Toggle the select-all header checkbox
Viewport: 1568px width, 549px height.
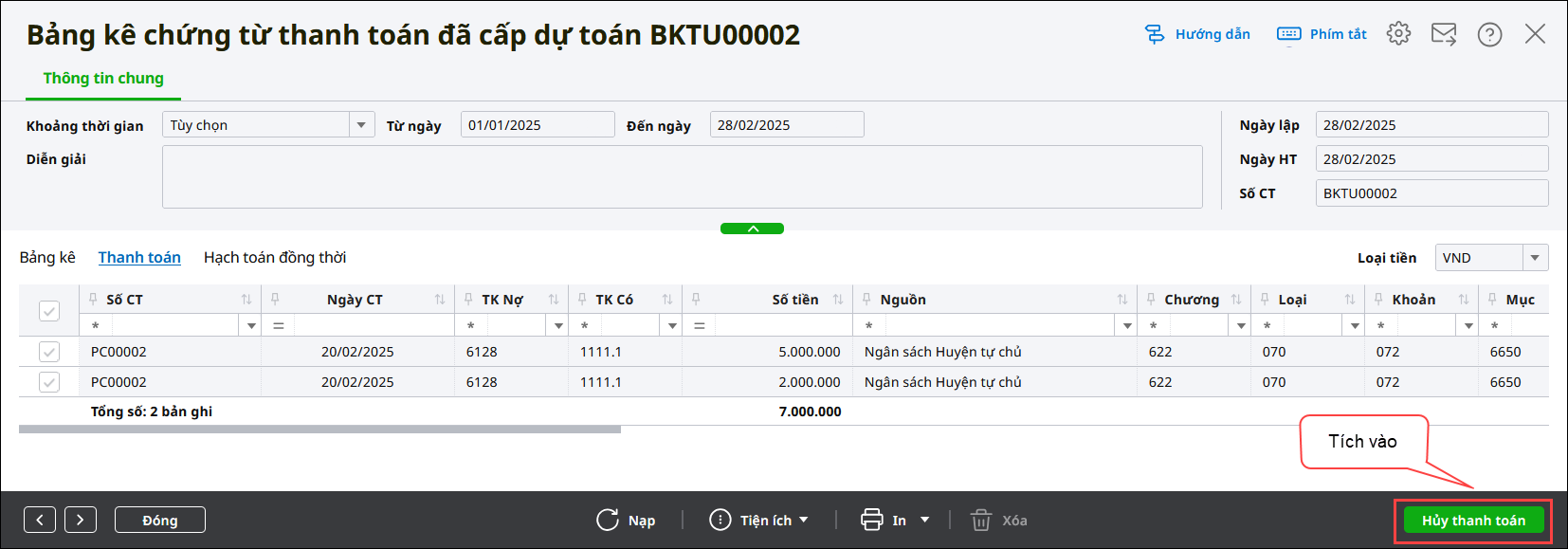(49, 310)
